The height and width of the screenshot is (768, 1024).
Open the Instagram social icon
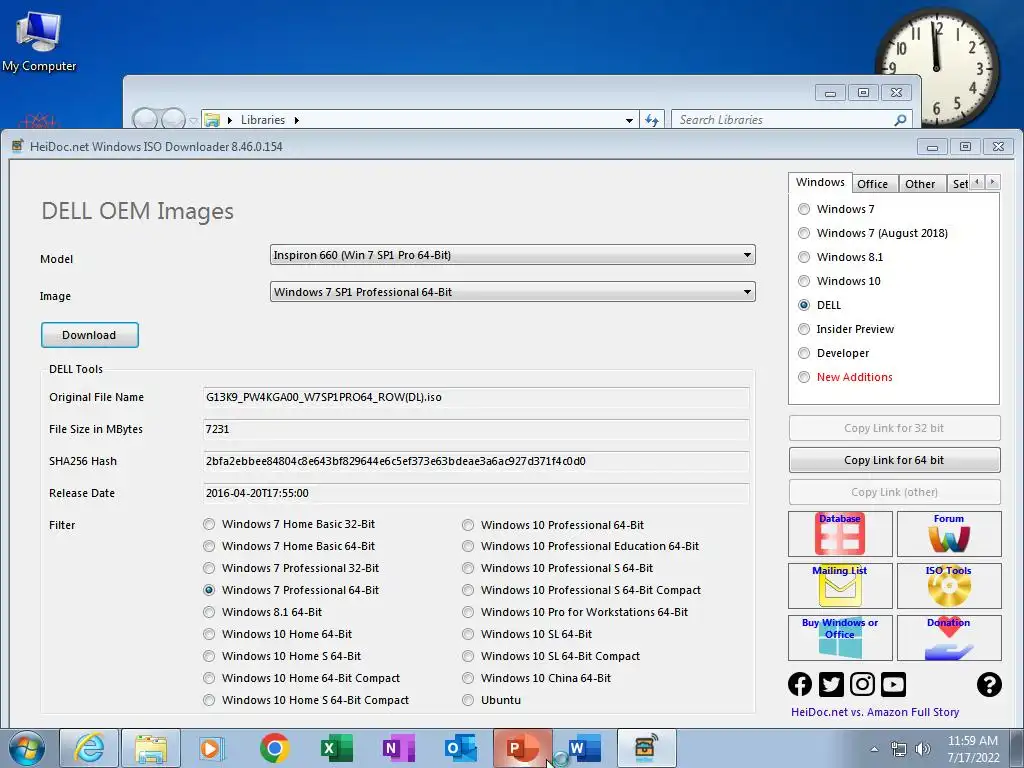pyautogui.click(x=862, y=684)
